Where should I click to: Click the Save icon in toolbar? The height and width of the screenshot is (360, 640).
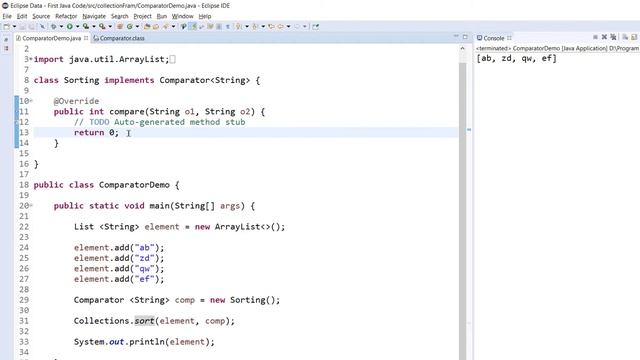point(22,27)
